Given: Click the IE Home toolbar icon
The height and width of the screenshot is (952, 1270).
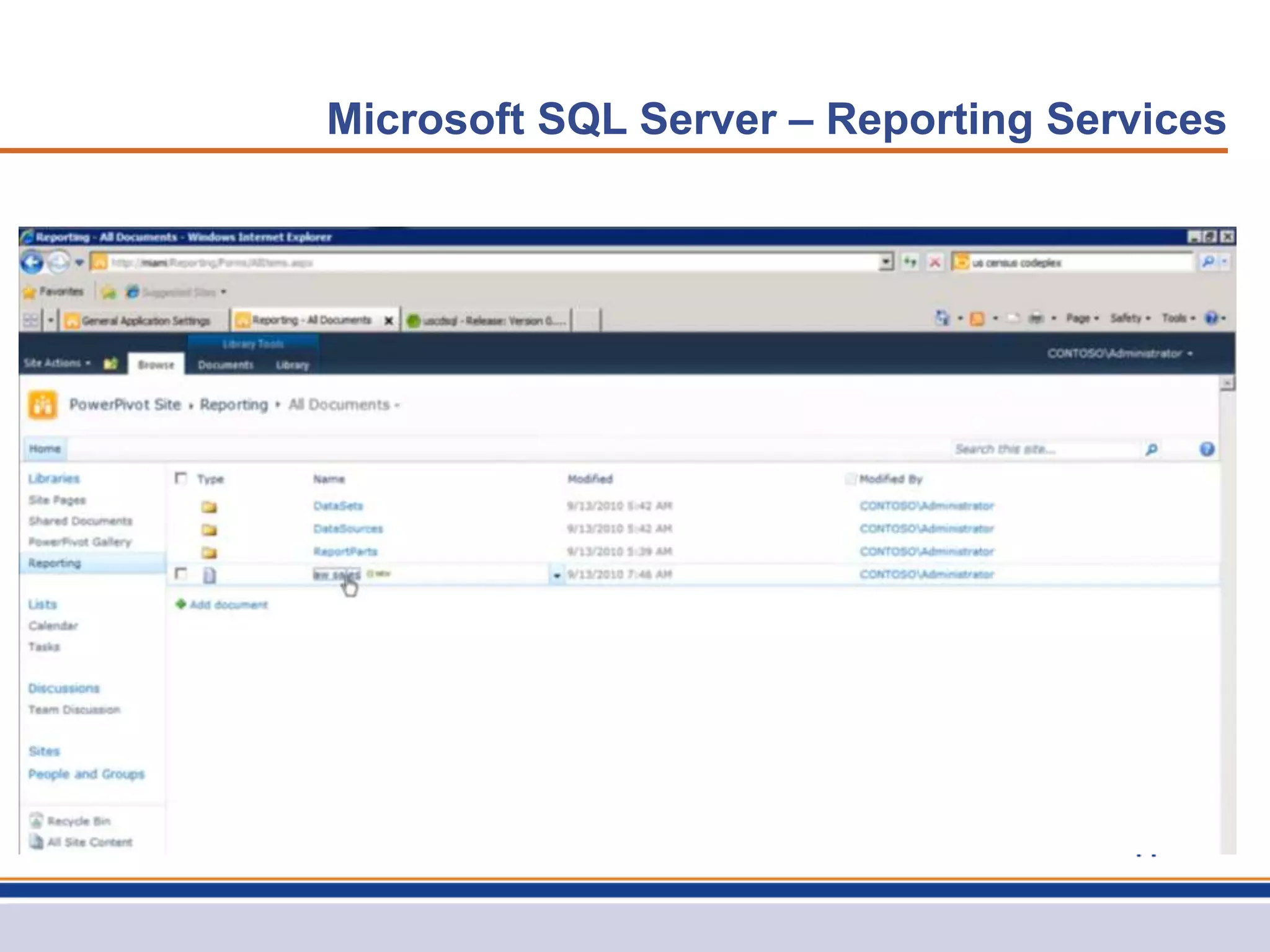Looking at the screenshot, I should pyautogui.click(x=942, y=318).
